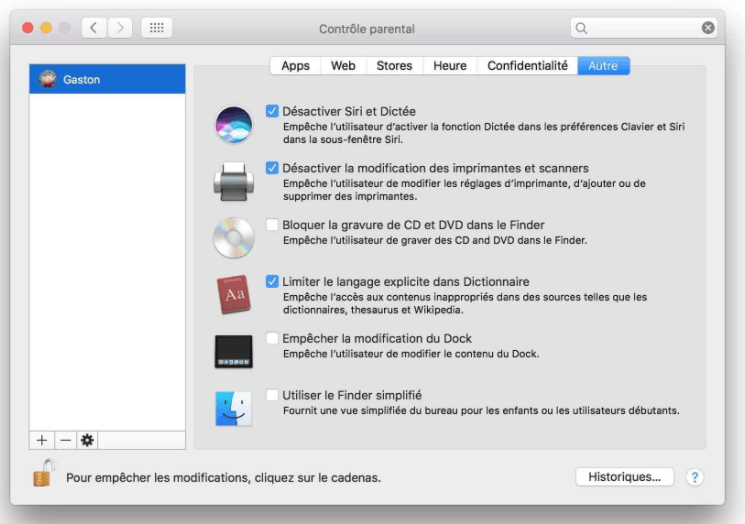Click the Siri icon
The width and height of the screenshot is (745, 524).
pyautogui.click(x=234, y=125)
